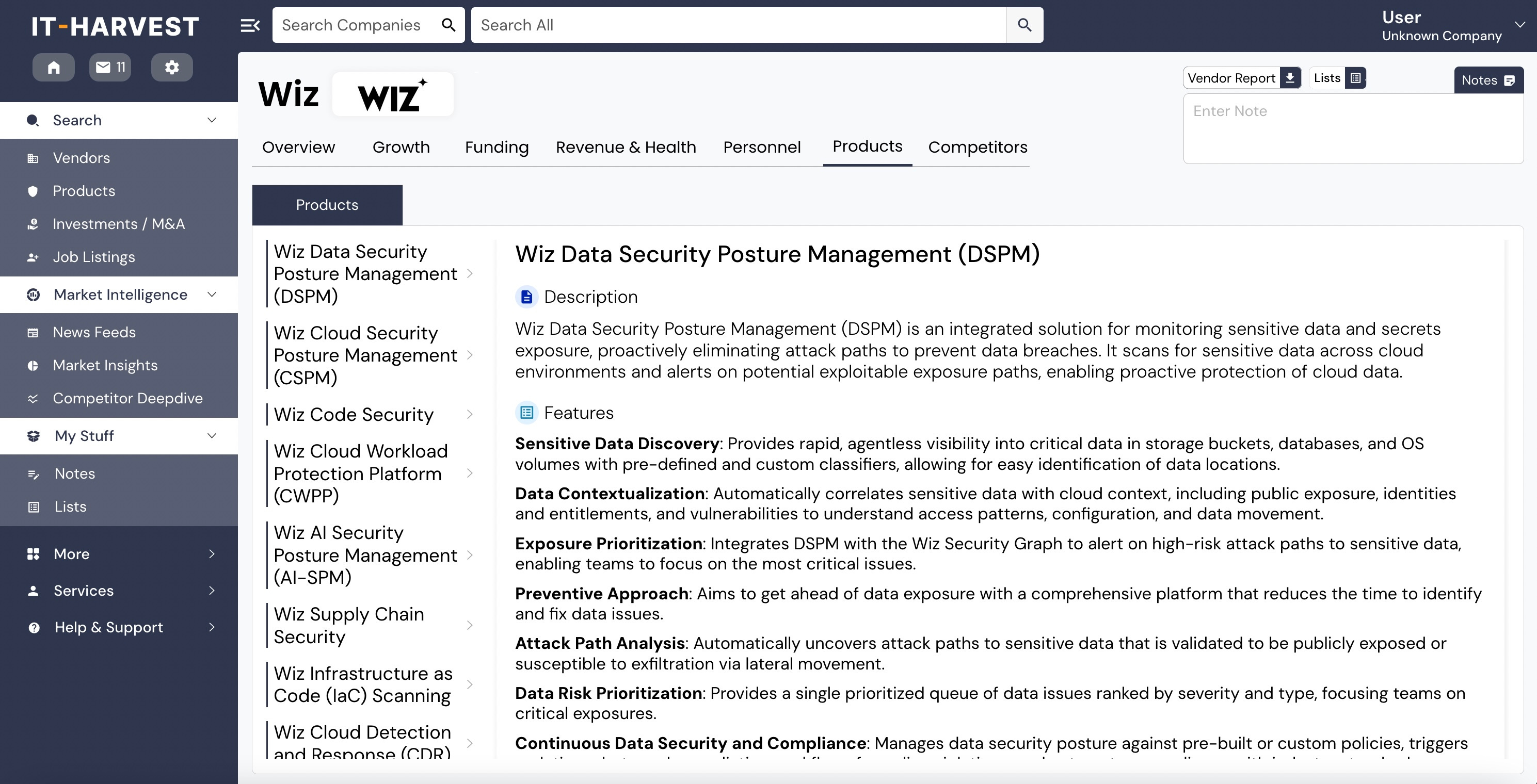Viewport: 1537px width, 784px height.
Task: Switch to the Revenue & Health tab
Action: click(626, 148)
